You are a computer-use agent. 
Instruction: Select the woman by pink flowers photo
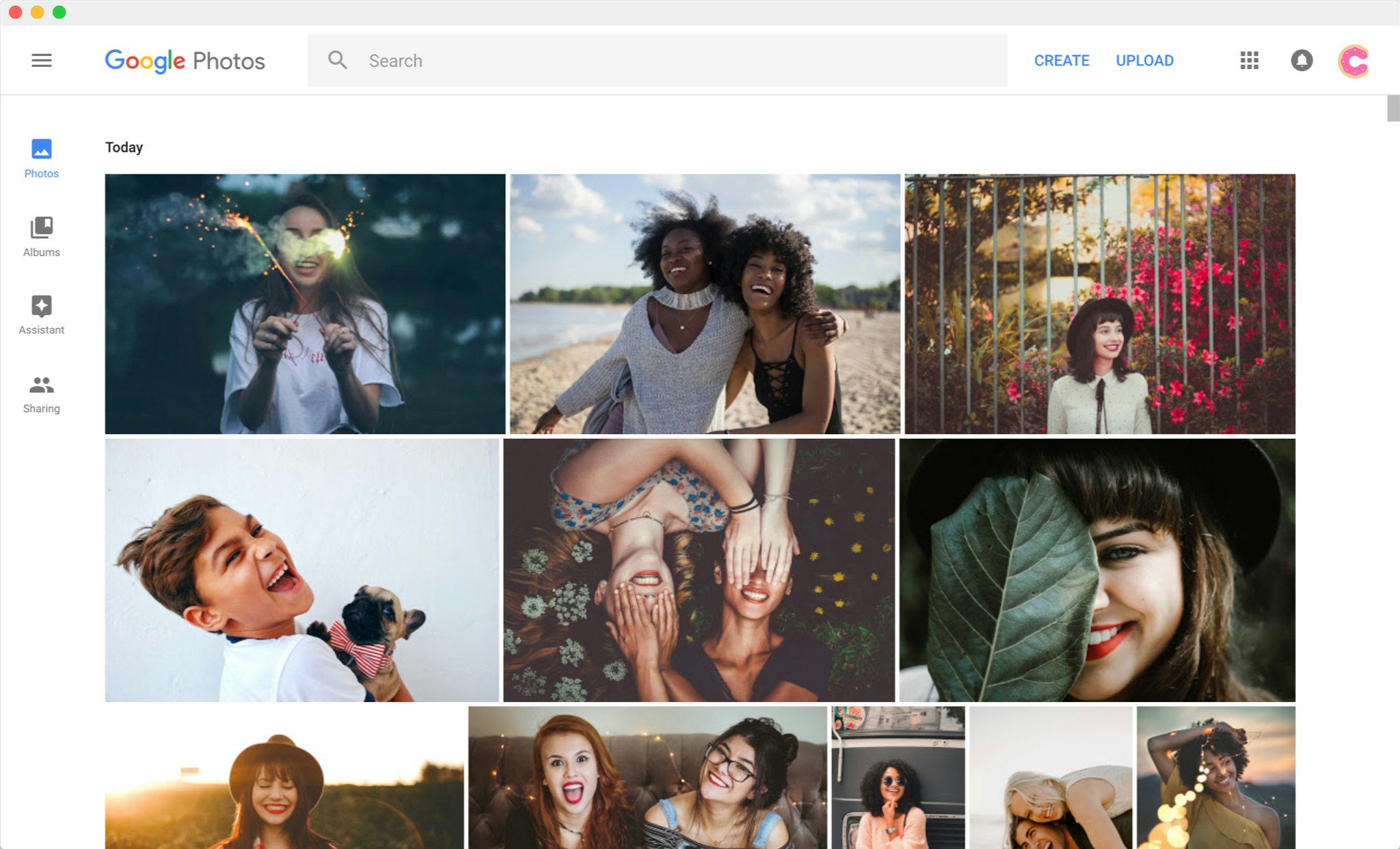pyautogui.click(x=1099, y=303)
